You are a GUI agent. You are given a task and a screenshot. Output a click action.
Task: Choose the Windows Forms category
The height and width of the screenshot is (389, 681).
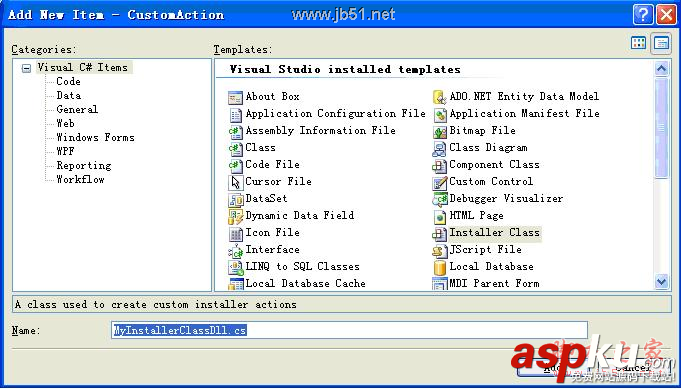pos(95,138)
